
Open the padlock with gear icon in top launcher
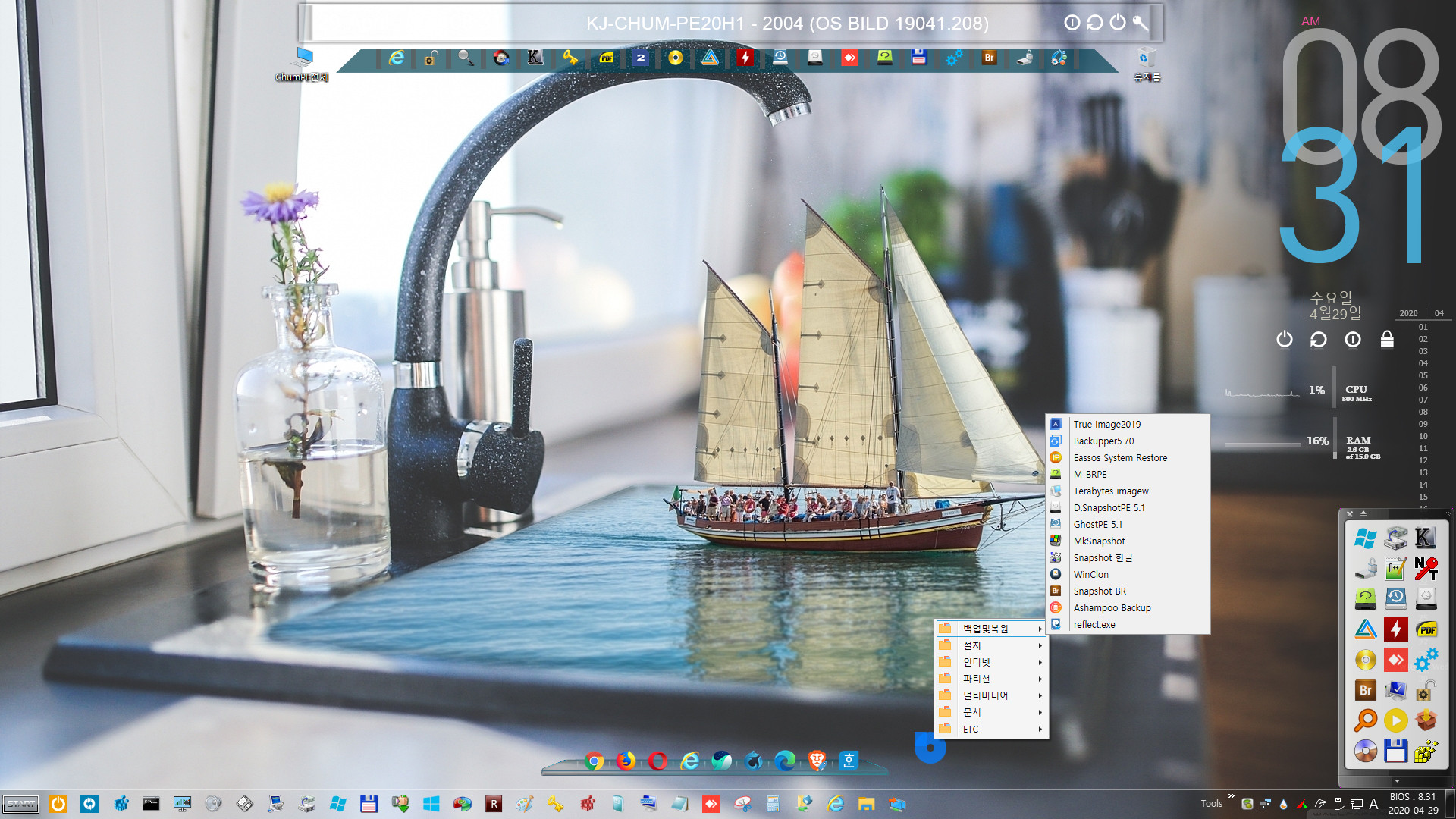pyautogui.click(x=431, y=58)
